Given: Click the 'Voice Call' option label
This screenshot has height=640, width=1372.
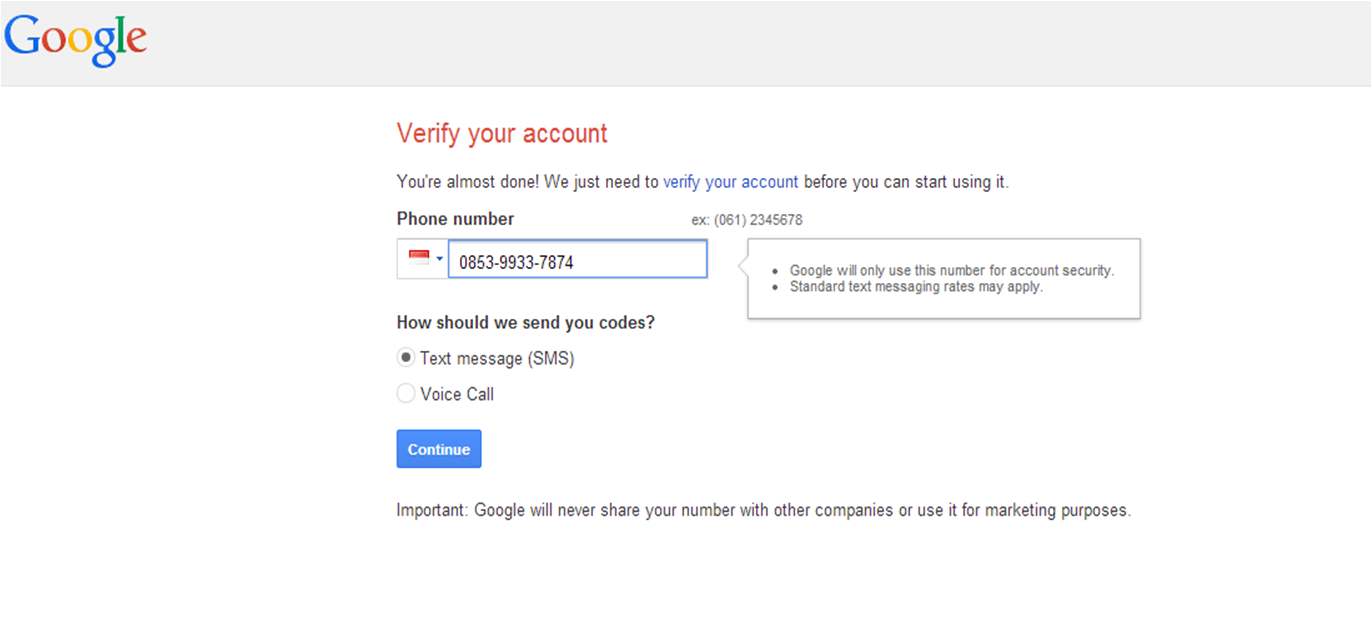Looking at the screenshot, I should (457, 394).
